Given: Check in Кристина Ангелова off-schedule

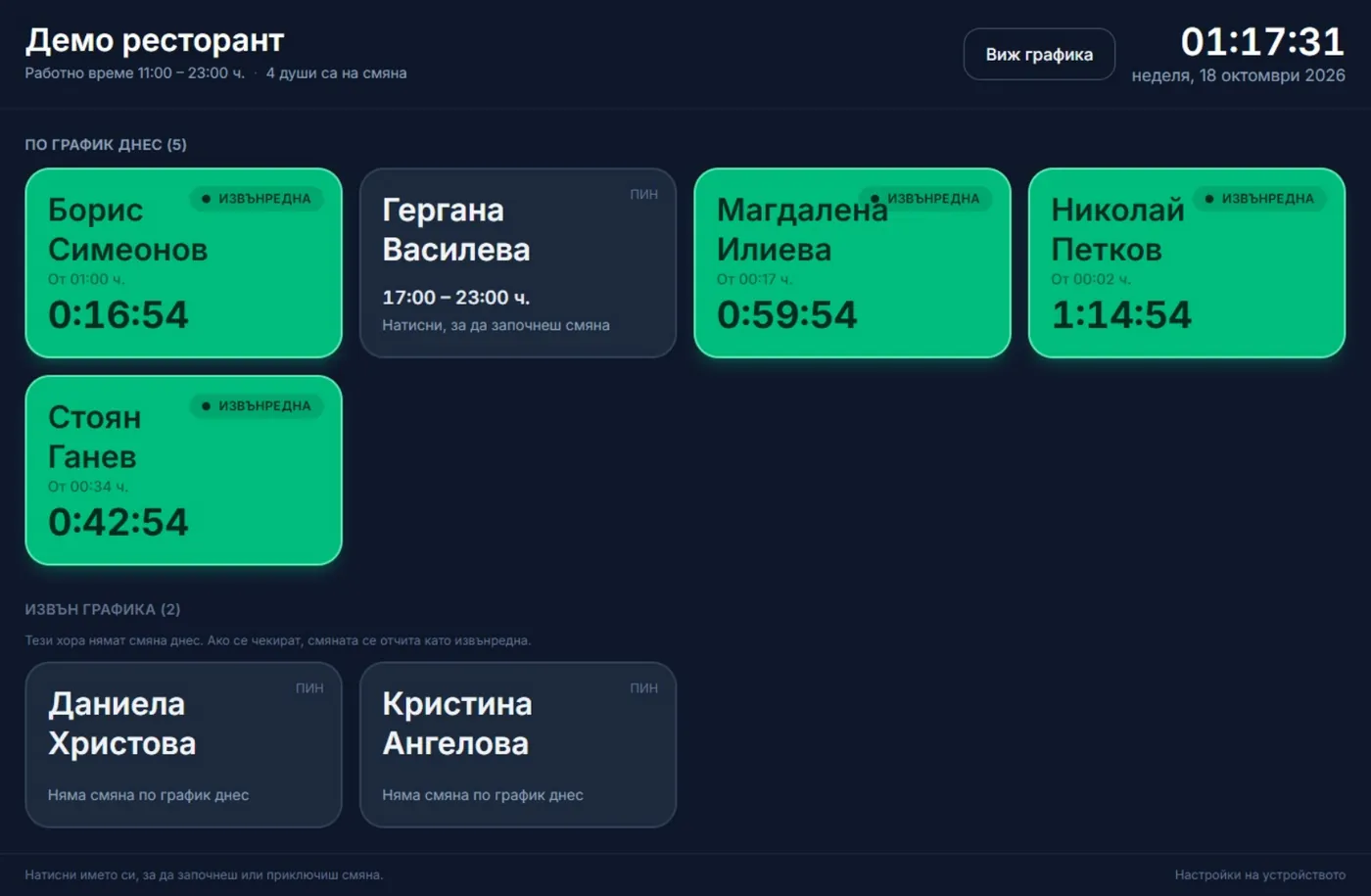Looking at the screenshot, I should tap(518, 744).
